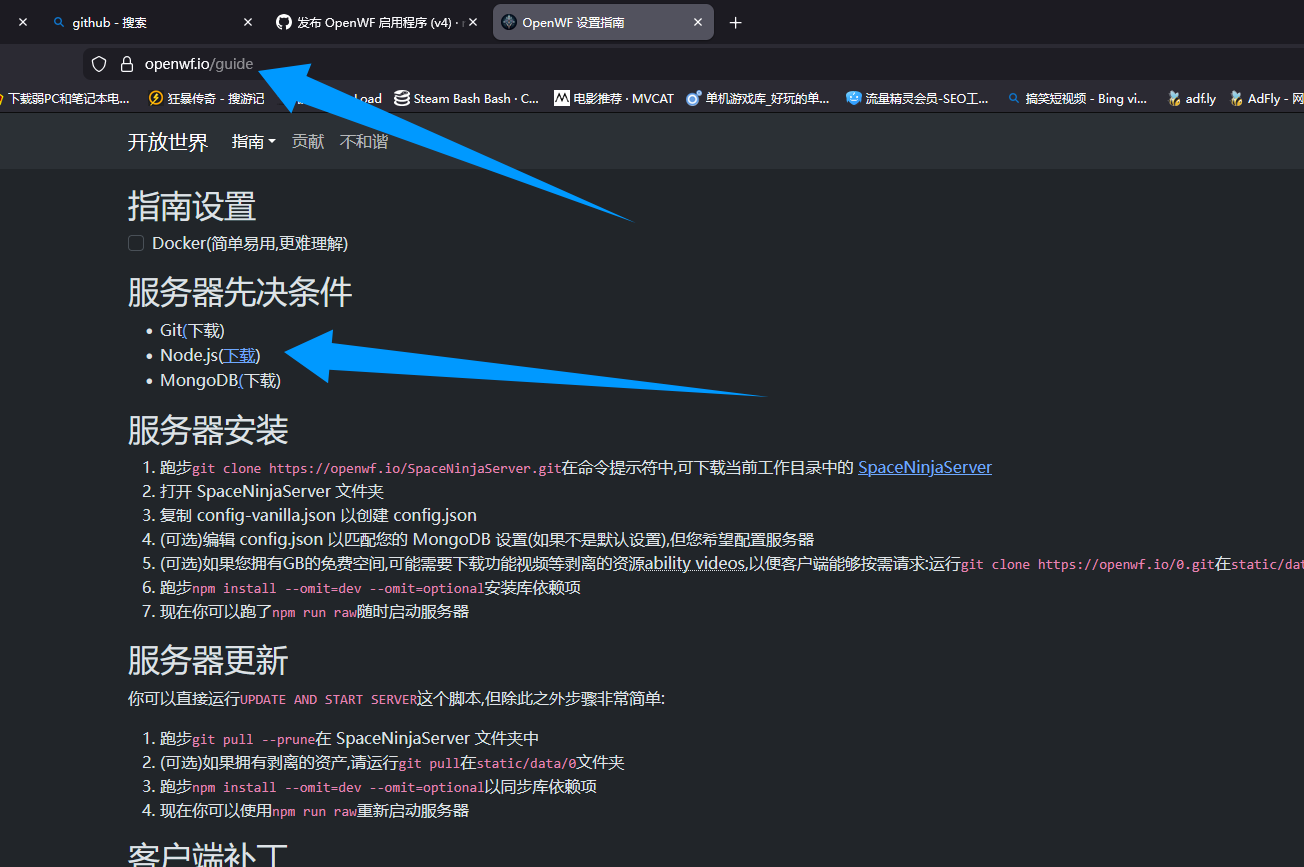Open a new browser tab with plus button
Screen dimensions: 1304x867
pyautogui.click(x=736, y=23)
